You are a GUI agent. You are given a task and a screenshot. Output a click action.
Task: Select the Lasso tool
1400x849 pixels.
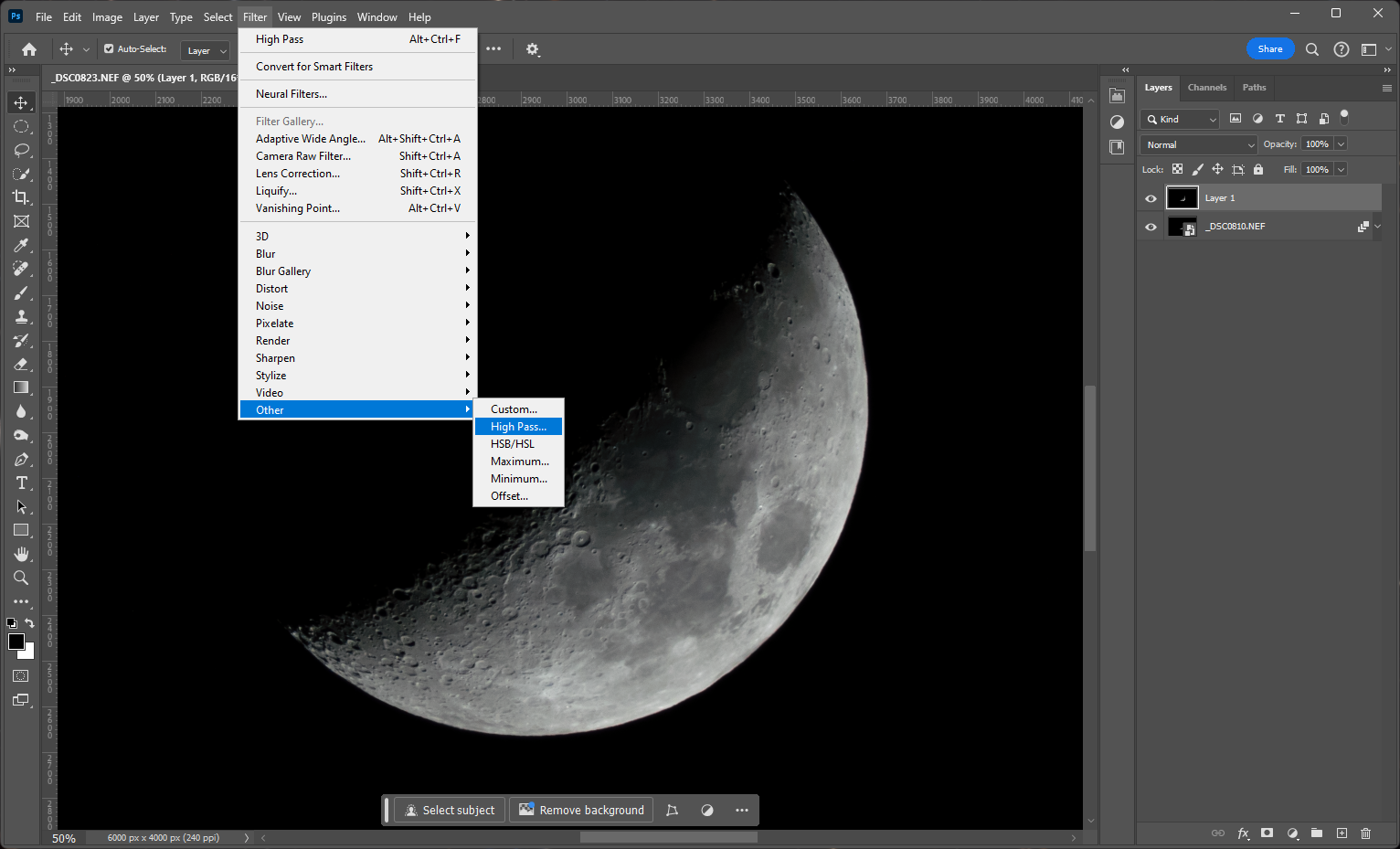pos(21,150)
